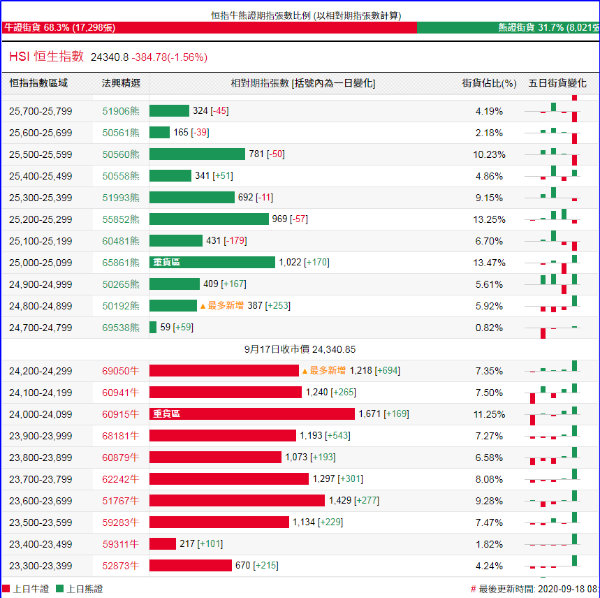Screen dimensions: 600x598
Task: Open bull certificate 60915牛
Action: point(120,414)
